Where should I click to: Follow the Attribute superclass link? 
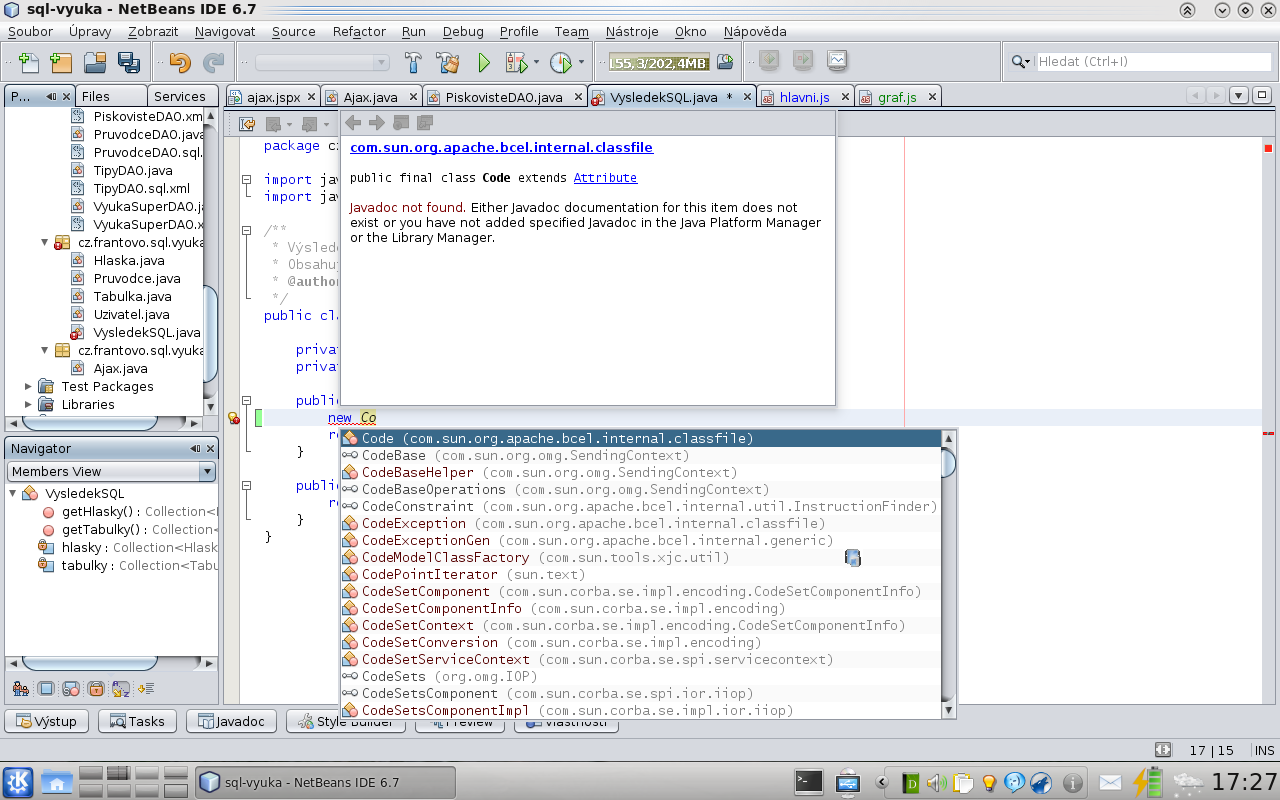[x=605, y=177]
